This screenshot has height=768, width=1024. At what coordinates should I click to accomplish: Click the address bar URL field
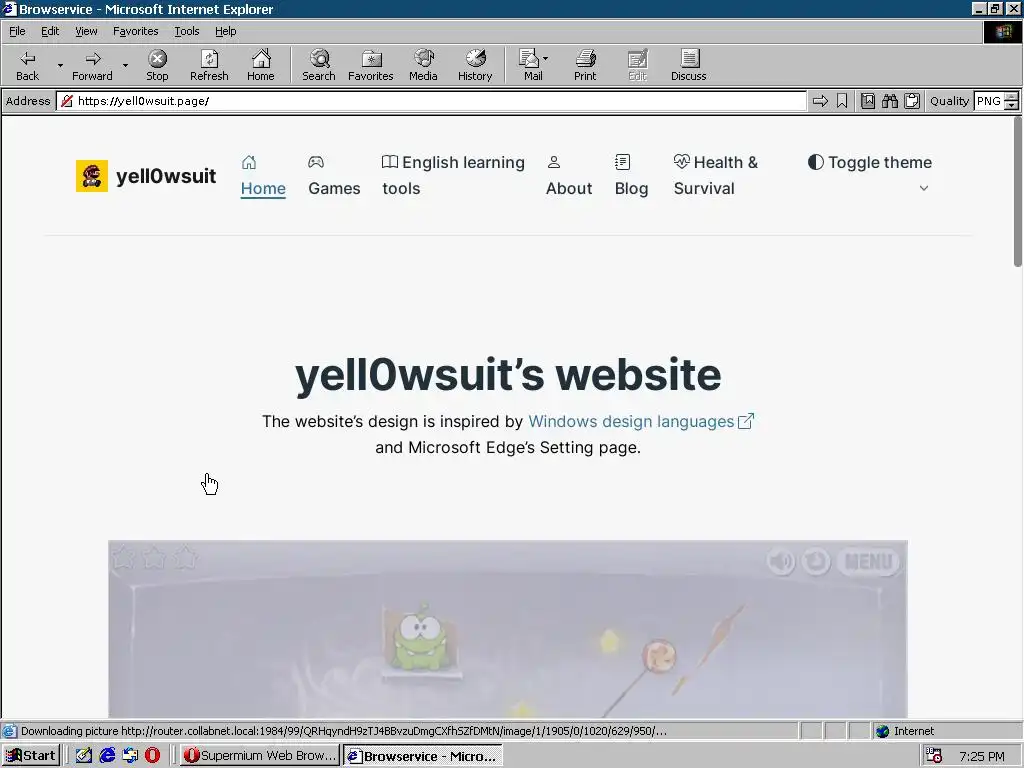(431, 101)
